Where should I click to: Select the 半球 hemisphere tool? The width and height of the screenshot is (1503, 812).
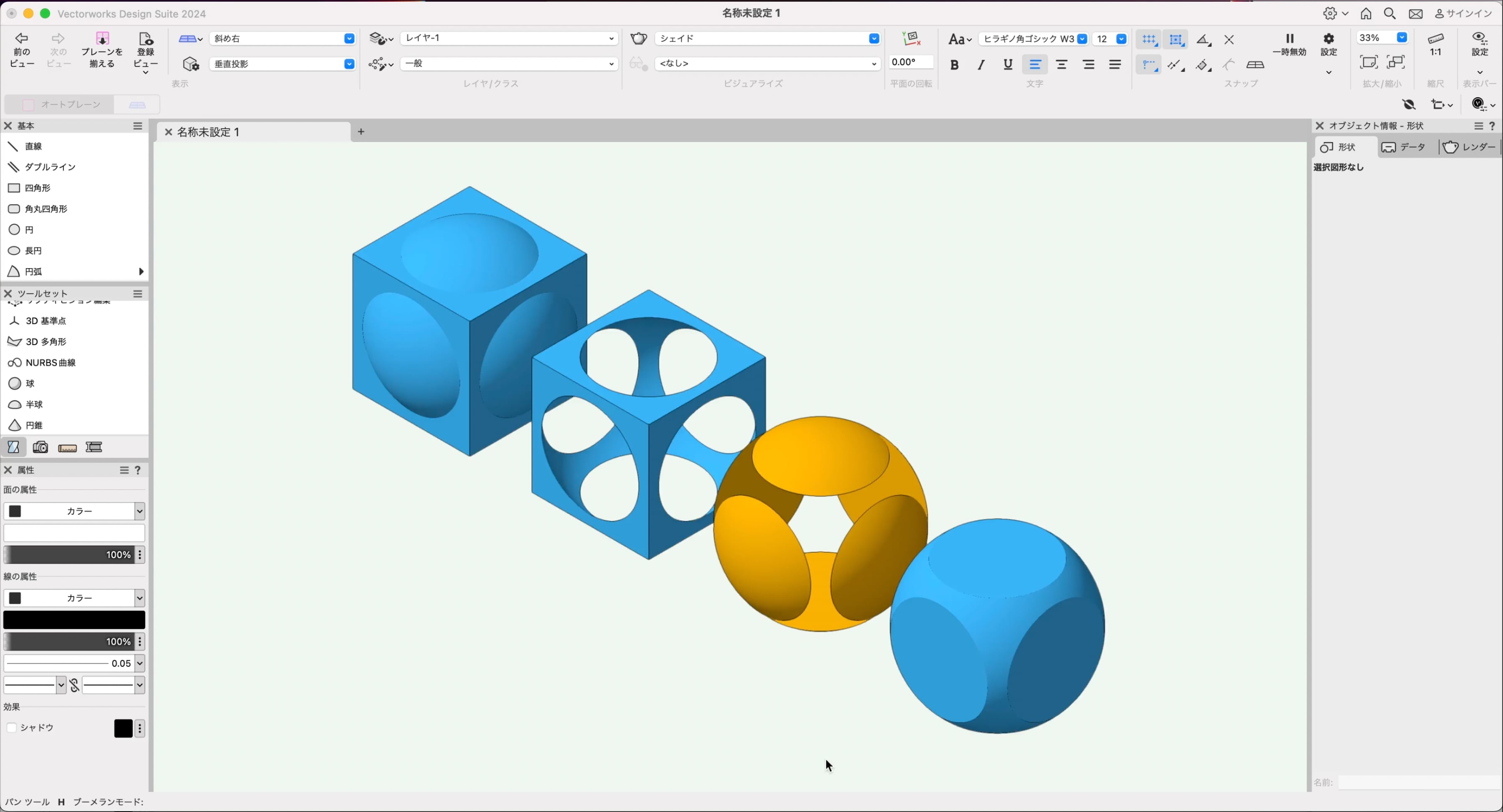(74, 405)
